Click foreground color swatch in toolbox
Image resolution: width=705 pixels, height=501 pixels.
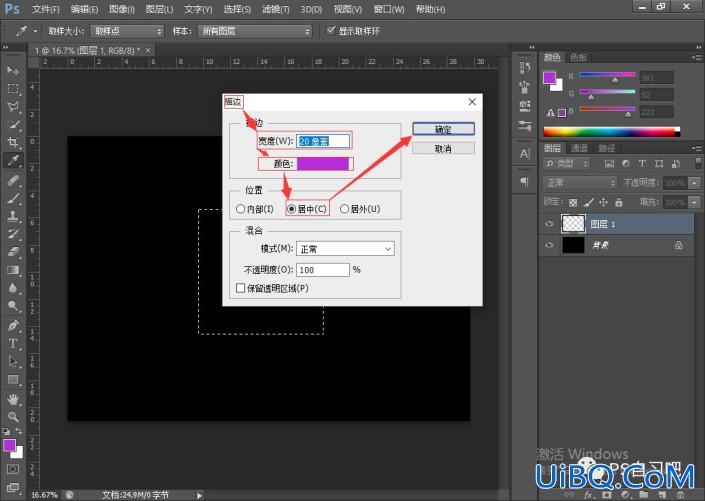pyautogui.click(x=9, y=445)
